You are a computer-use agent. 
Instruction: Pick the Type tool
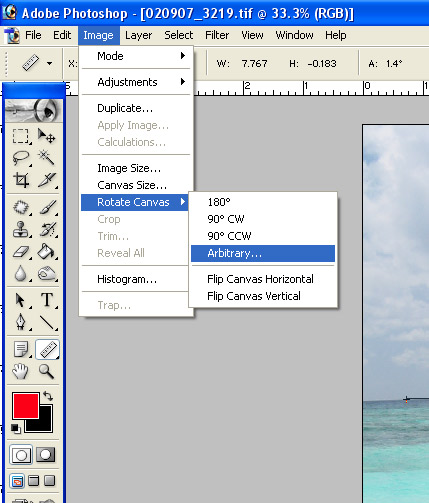click(x=47, y=300)
